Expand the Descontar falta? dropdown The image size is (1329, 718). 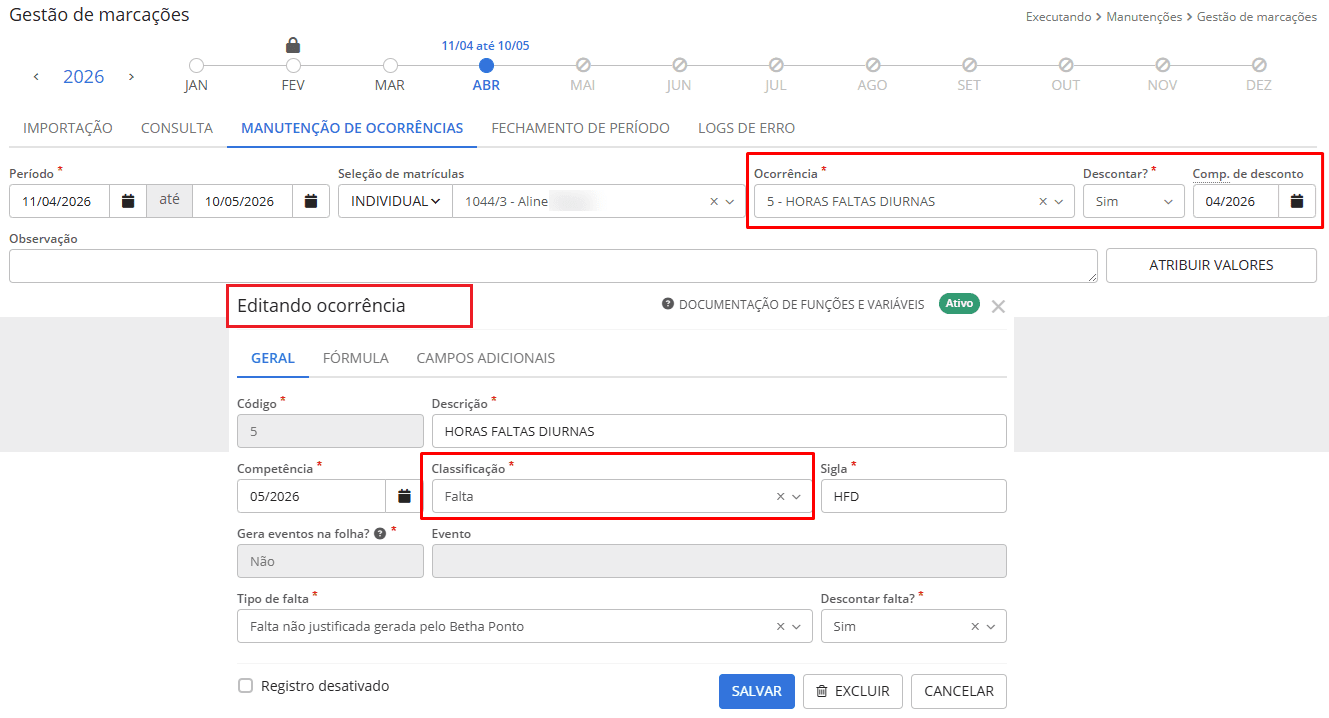[991, 626]
